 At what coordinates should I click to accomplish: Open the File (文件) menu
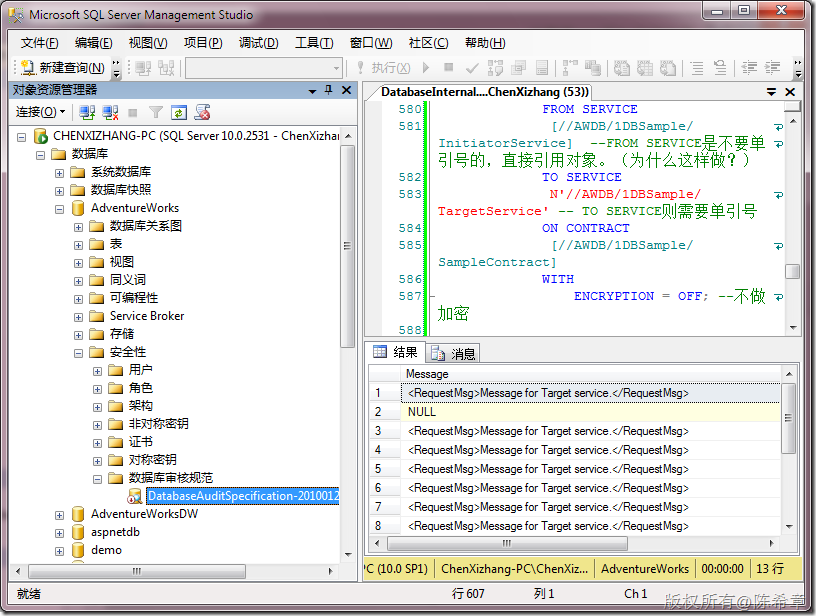40,43
